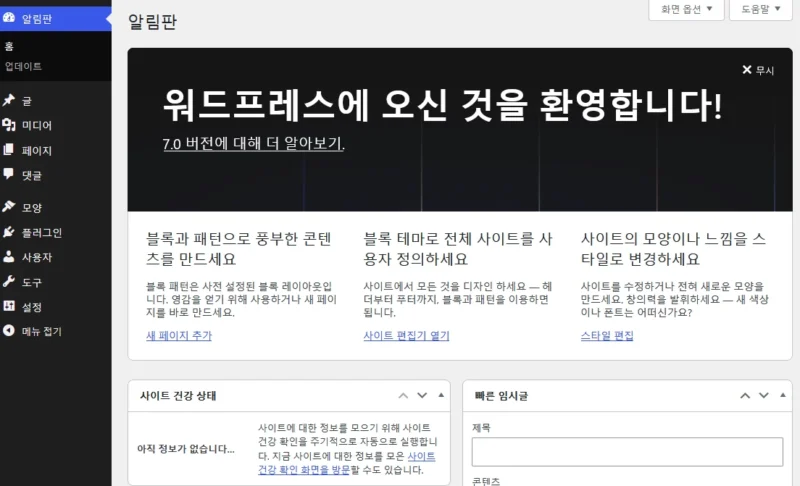The image size is (800, 486).
Task: Click the 새 페이지 추가 link
Action: (179, 336)
